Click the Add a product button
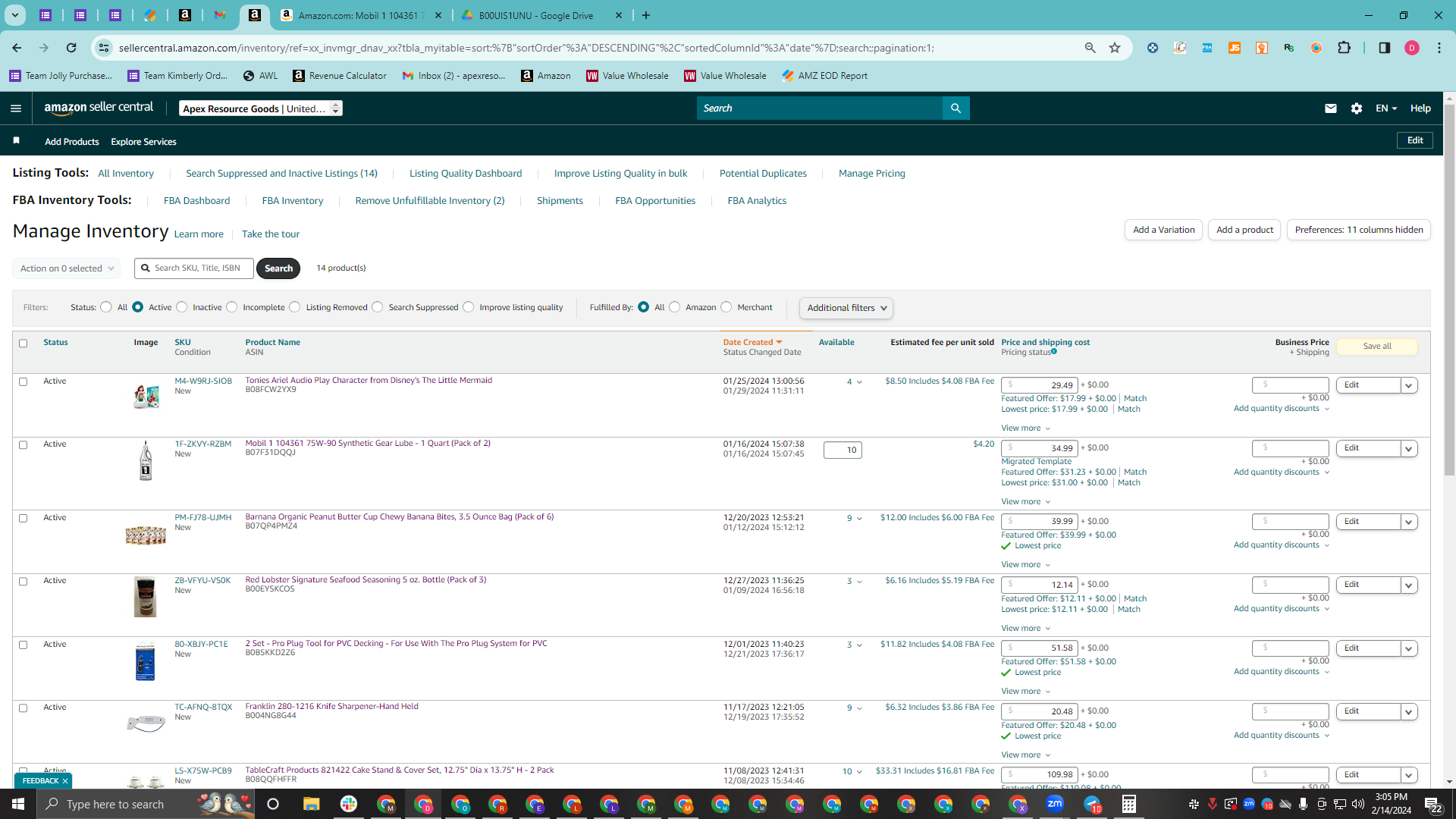This screenshot has width=1456, height=819. pyautogui.click(x=1244, y=230)
